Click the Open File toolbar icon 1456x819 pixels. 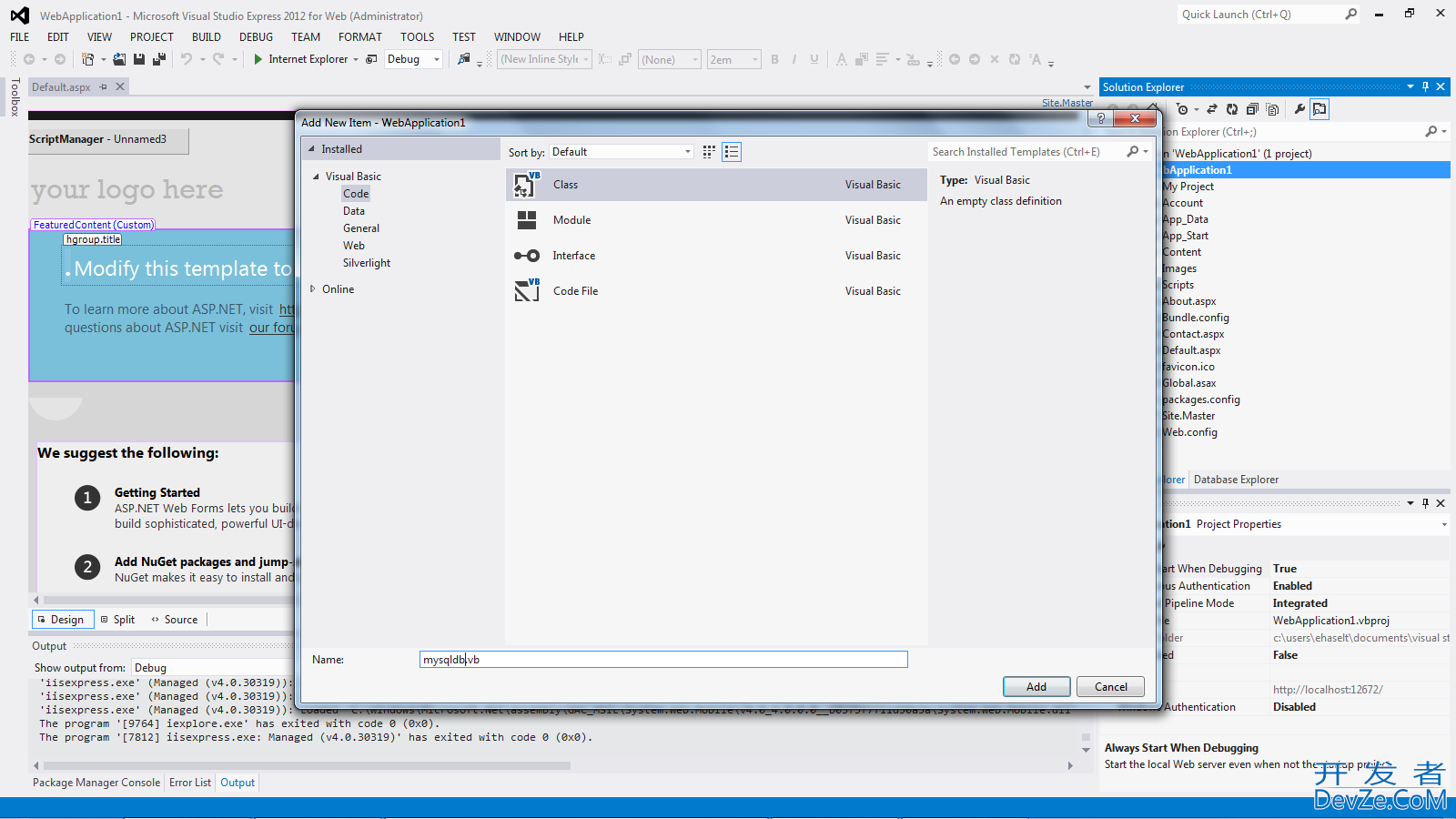pos(119,59)
